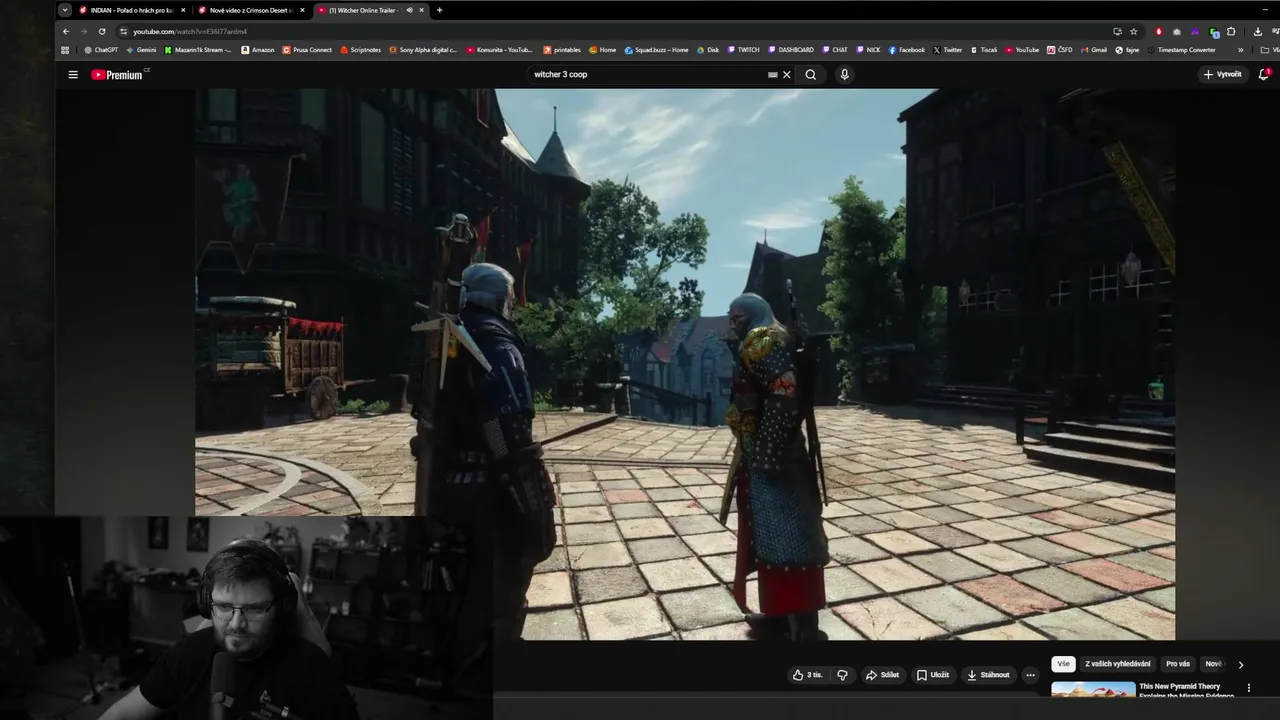Screen dimensions: 1280x720
Task: Bookmark this page with star icon
Action: [x=1133, y=31]
